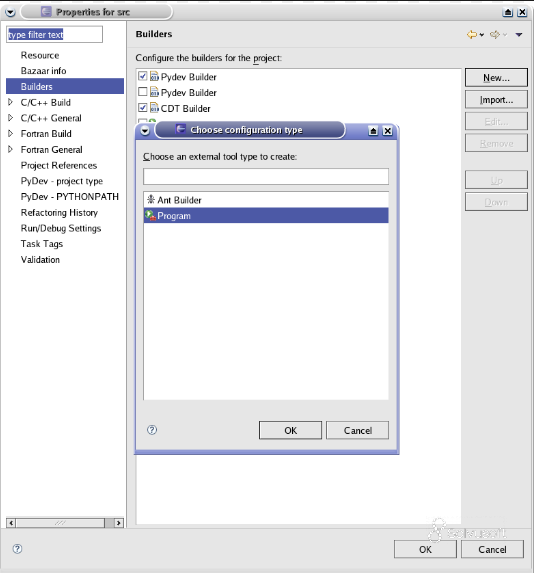The width and height of the screenshot is (534, 573).
Task: Open the Properties window menu icon
Action: click(10, 12)
